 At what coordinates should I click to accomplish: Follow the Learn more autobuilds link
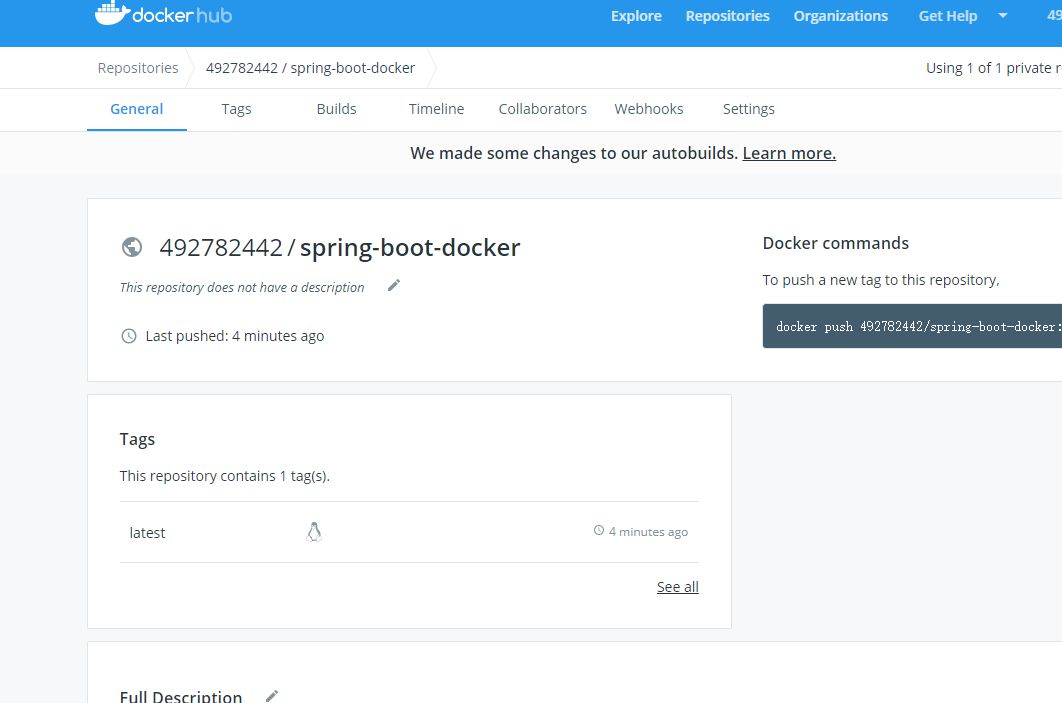coord(789,153)
